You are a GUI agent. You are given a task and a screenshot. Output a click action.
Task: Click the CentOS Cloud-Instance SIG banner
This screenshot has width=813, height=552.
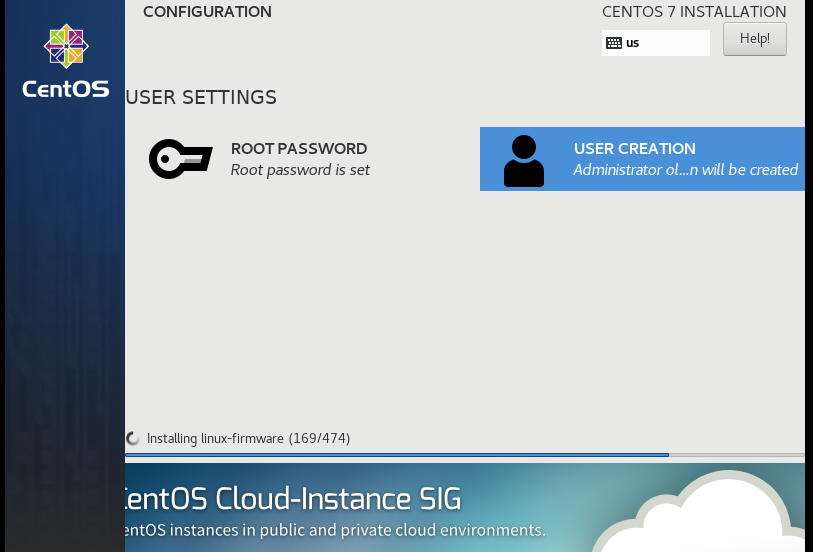click(465, 507)
